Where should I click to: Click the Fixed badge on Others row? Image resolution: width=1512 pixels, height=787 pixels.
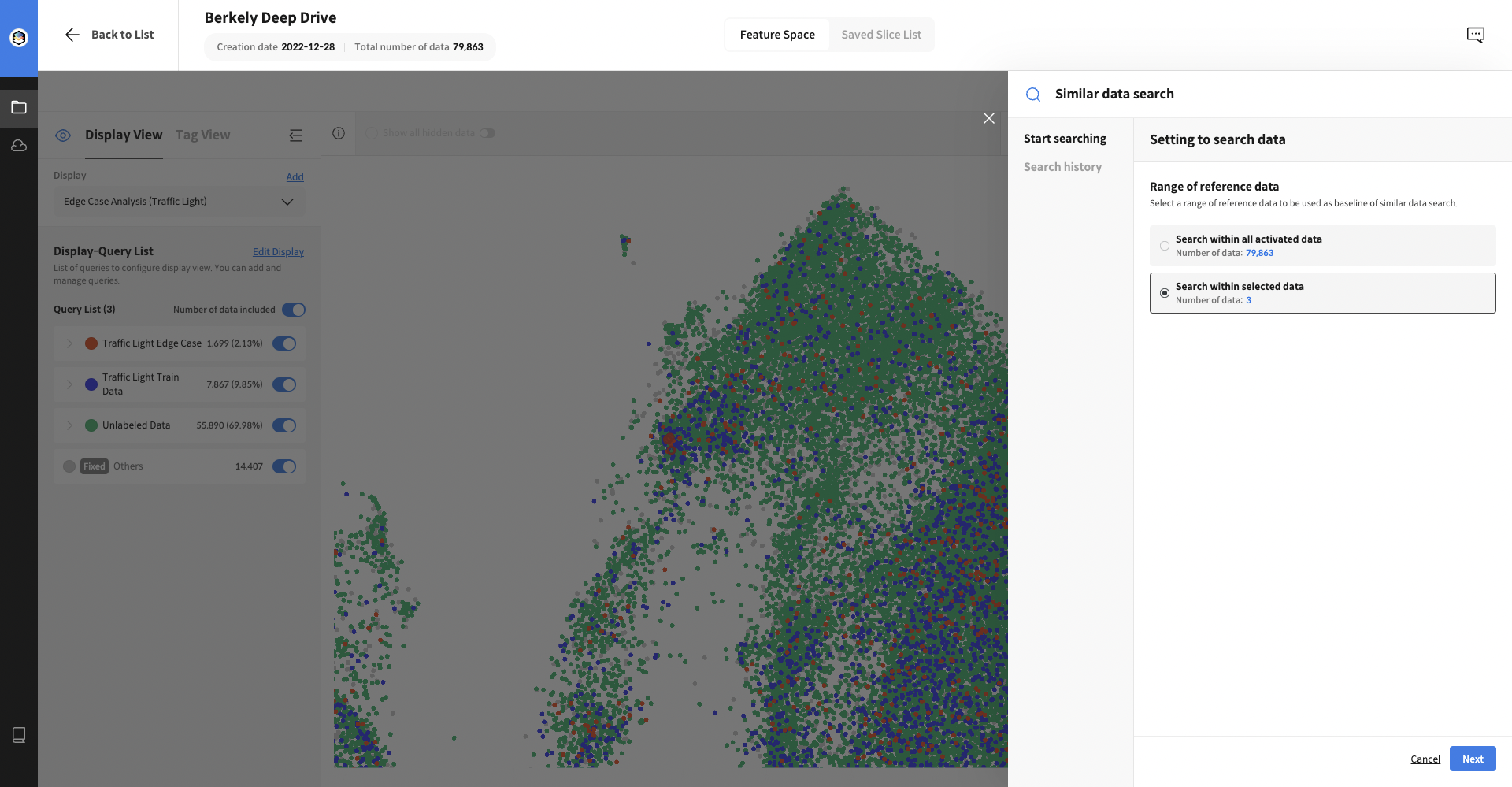pos(94,466)
